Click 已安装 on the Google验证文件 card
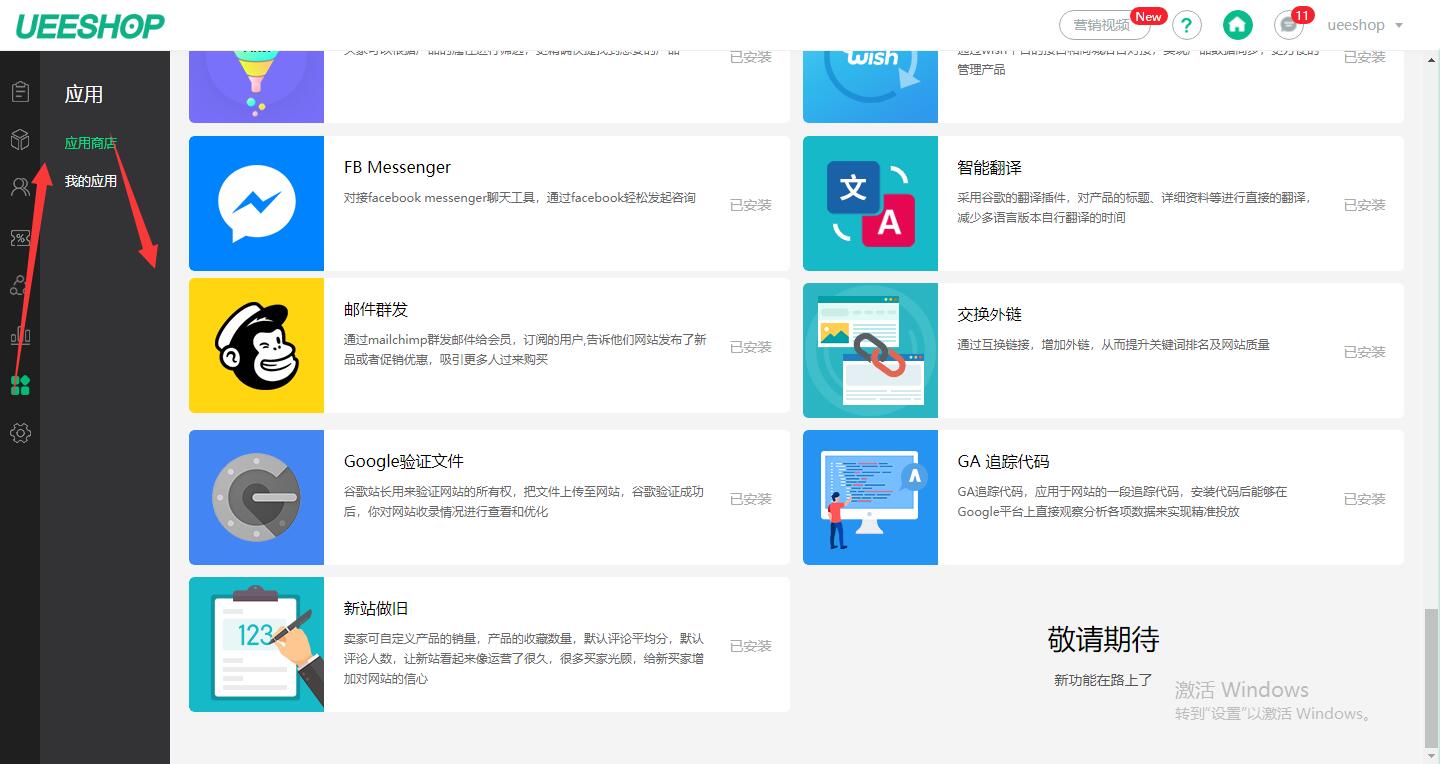Image resolution: width=1440 pixels, height=764 pixels. coord(751,499)
